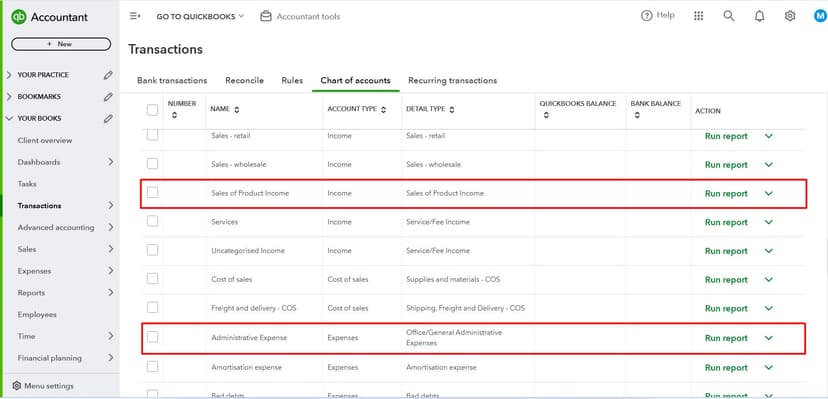Switch to the Reconcile tab
The image size is (828, 399).
[x=244, y=81]
